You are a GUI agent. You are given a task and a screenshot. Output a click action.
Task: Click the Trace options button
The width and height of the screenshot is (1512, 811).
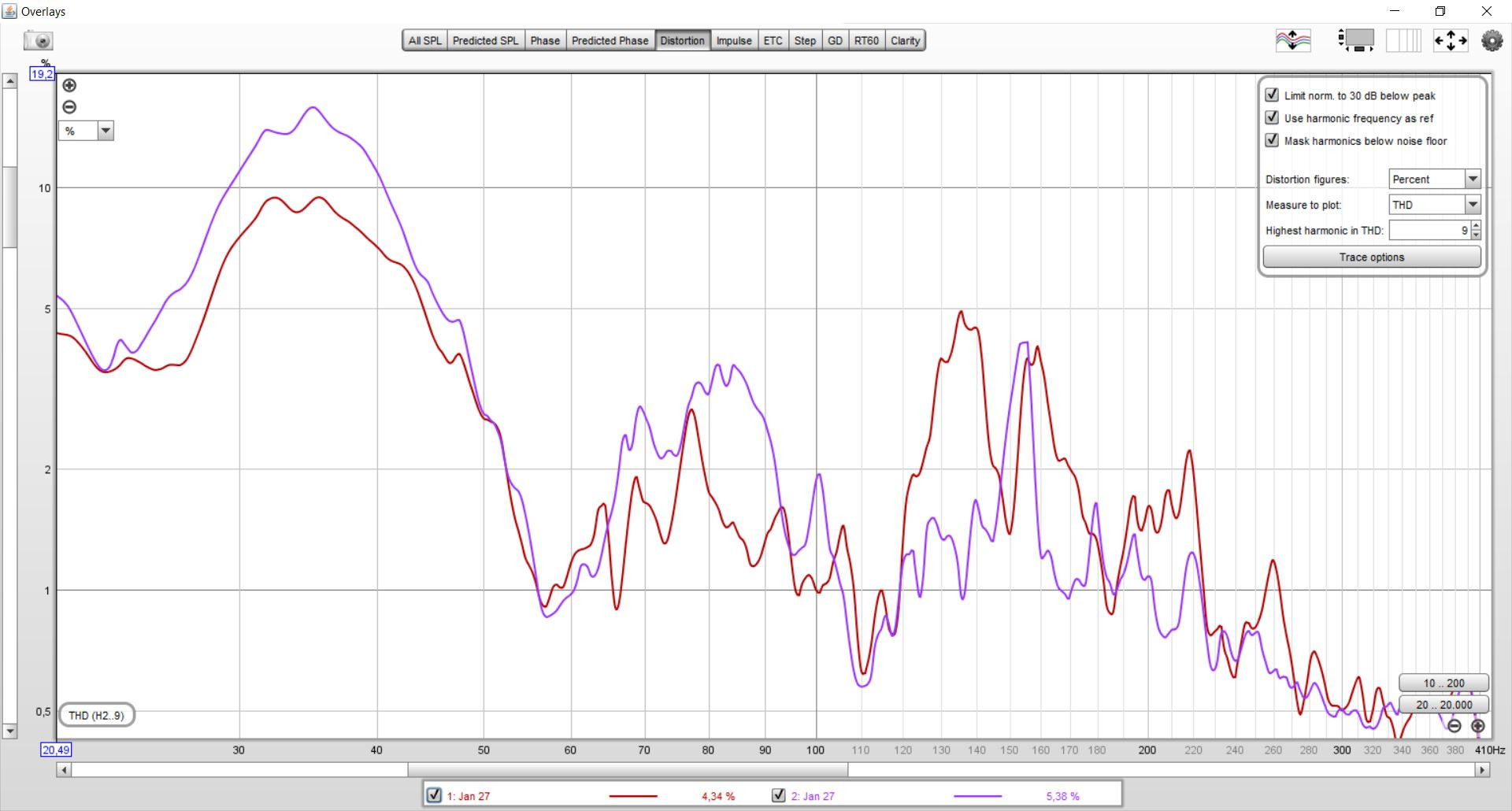[x=1372, y=257]
